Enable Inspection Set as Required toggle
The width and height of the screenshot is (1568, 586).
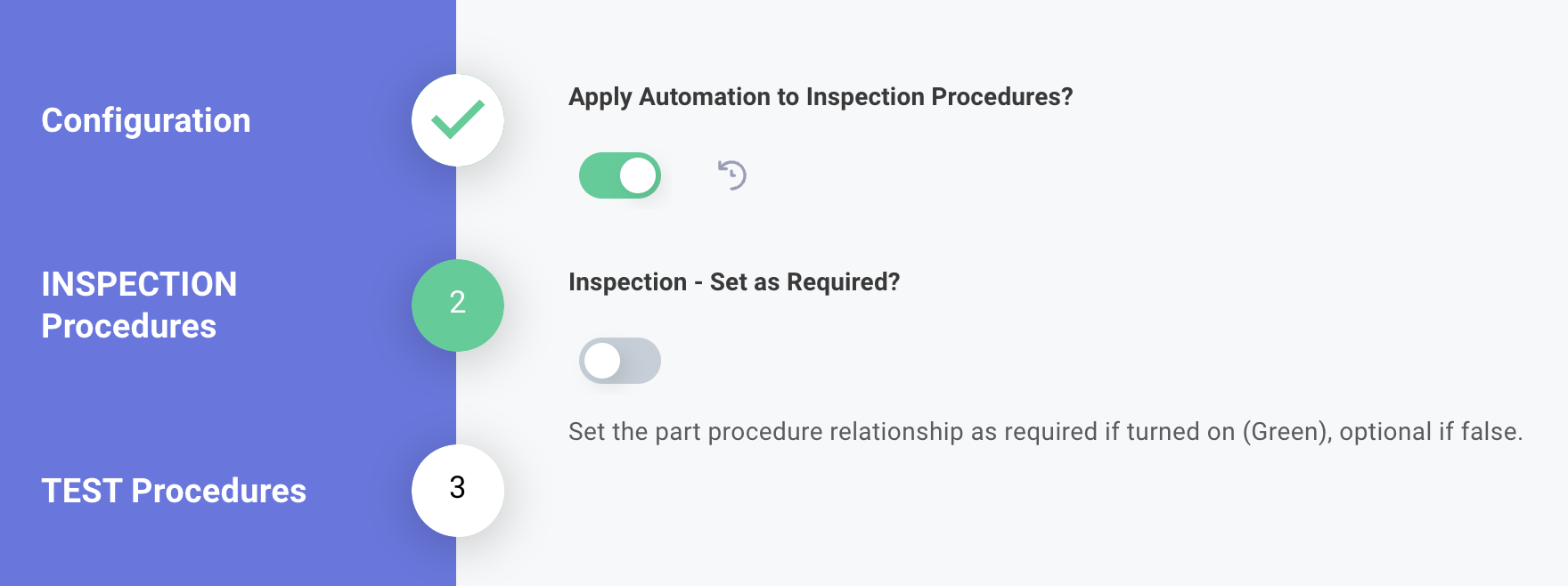[x=620, y=361]
